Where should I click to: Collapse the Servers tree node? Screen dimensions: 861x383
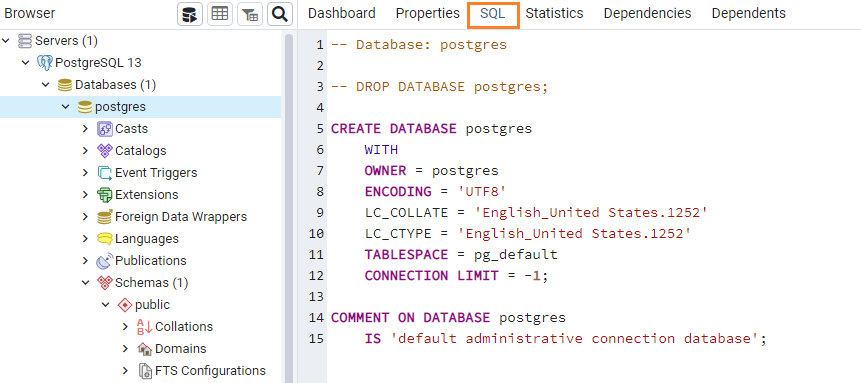[x=6, y=41]
